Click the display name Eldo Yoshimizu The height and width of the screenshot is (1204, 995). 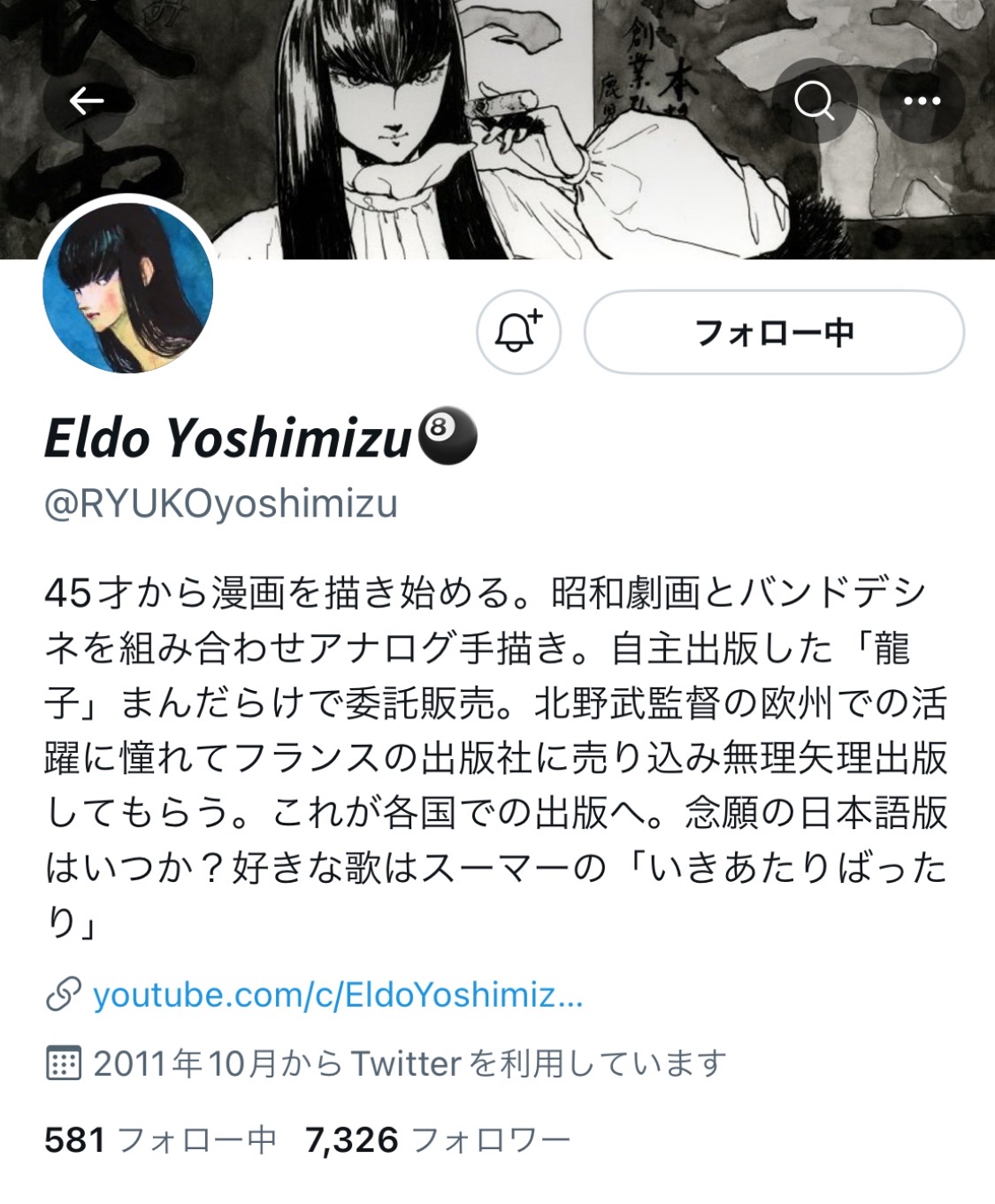click(x=228, y=438)
